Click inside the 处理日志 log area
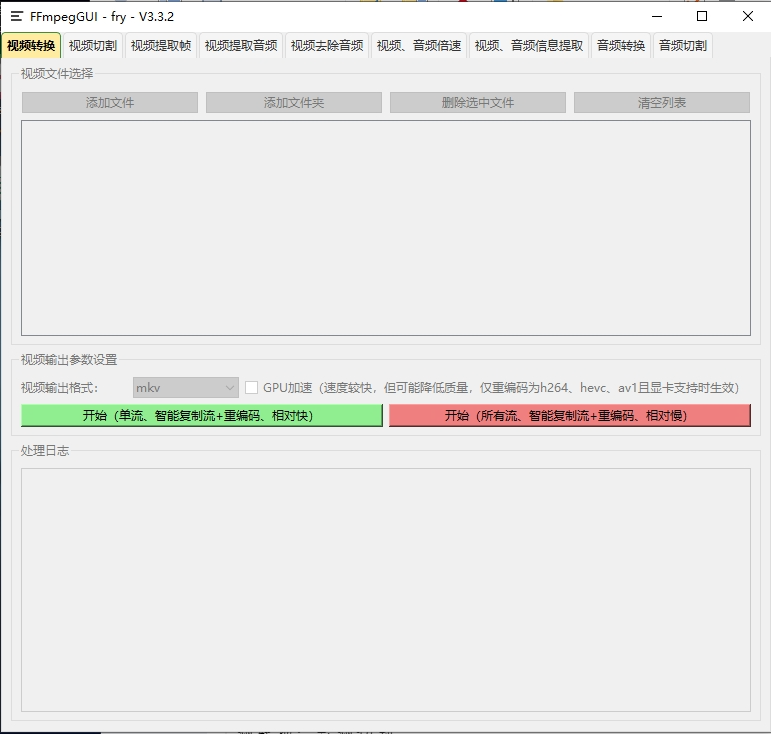The height and width of the screenshot is (734, 771). click(x=386, y=590)
